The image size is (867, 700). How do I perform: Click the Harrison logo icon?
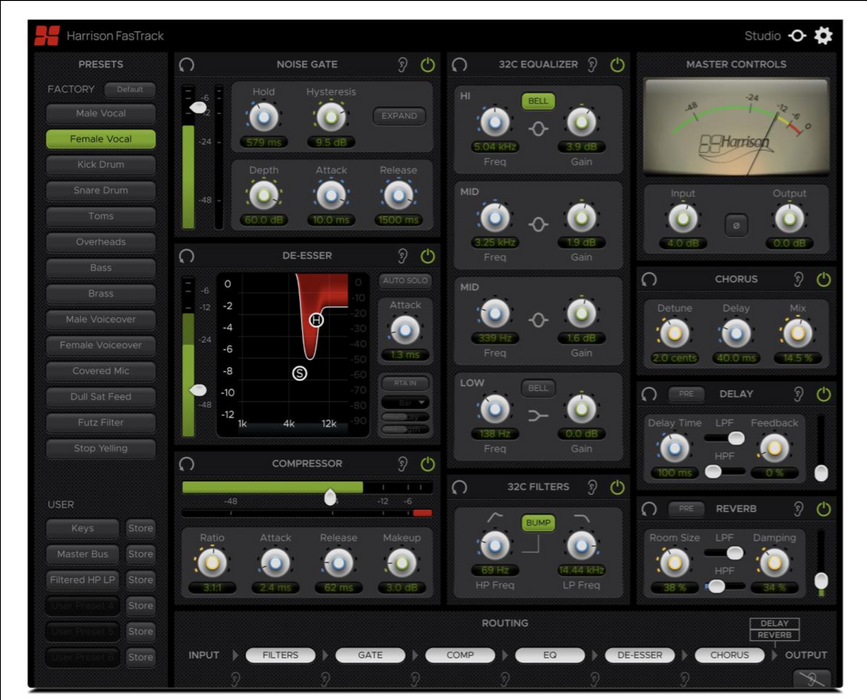click(47, 36)
